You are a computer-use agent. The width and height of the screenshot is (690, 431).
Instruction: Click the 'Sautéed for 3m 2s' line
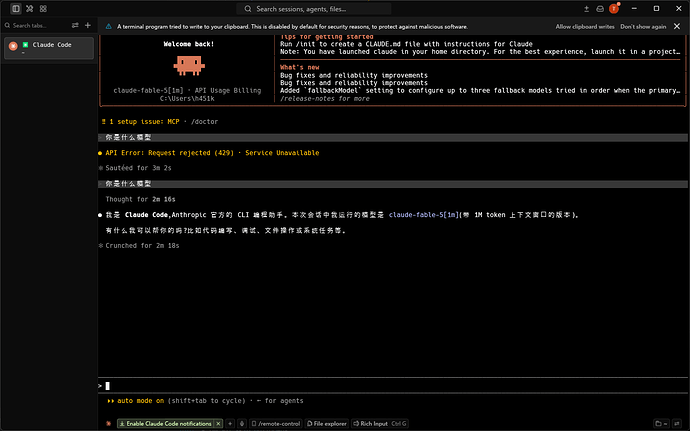coord(138,168)
